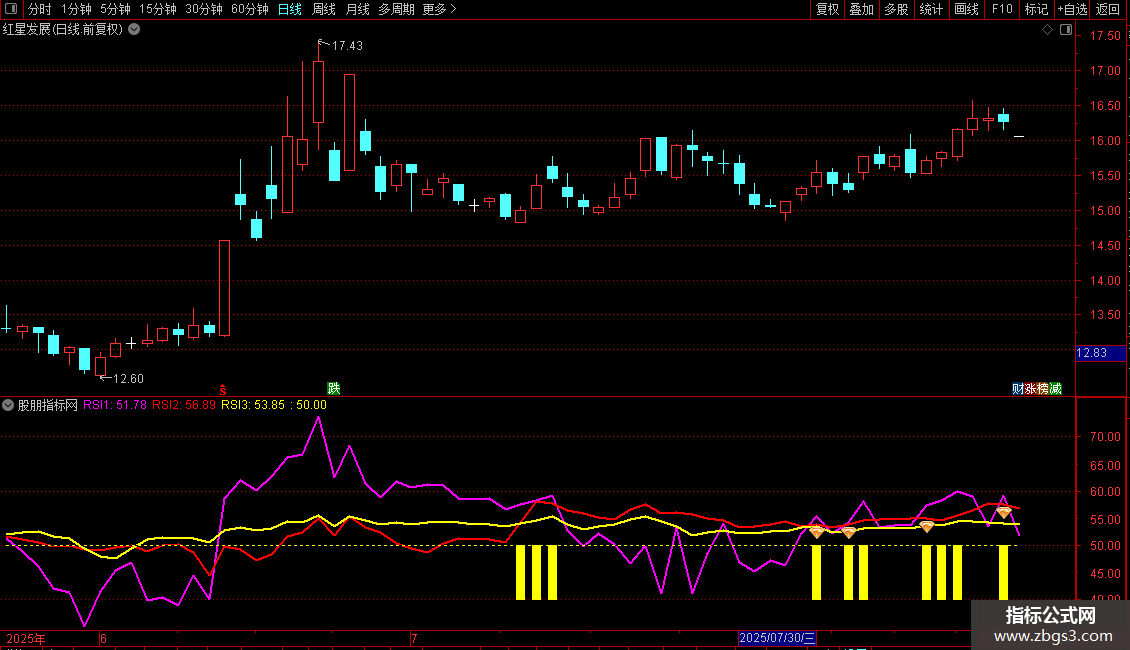Click the latest cyan candle on the chart
This screenshot has width=1130, height=650.
(1003, 118)
